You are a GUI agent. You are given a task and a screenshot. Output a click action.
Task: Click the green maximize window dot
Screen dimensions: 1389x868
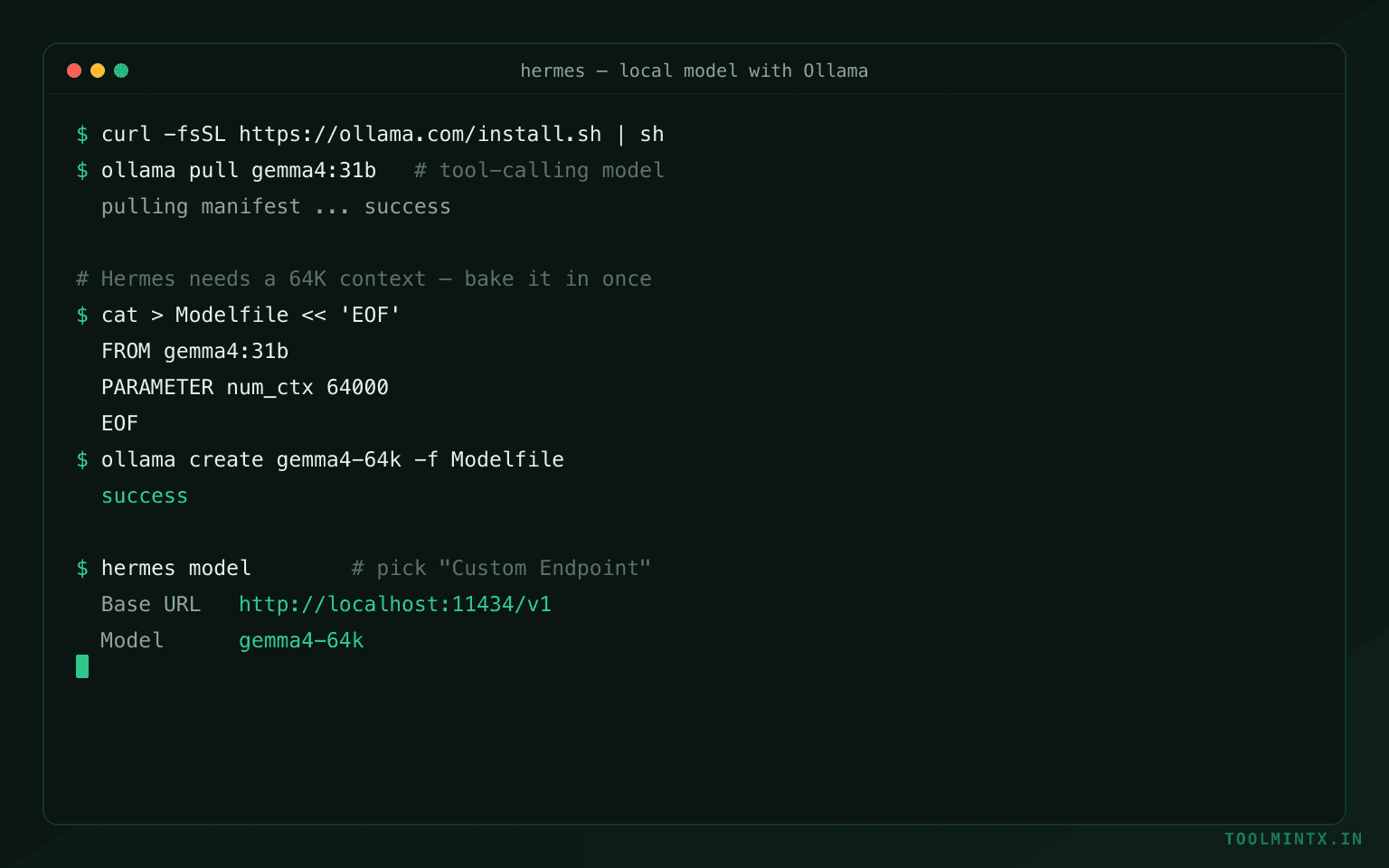coord(121,71)
